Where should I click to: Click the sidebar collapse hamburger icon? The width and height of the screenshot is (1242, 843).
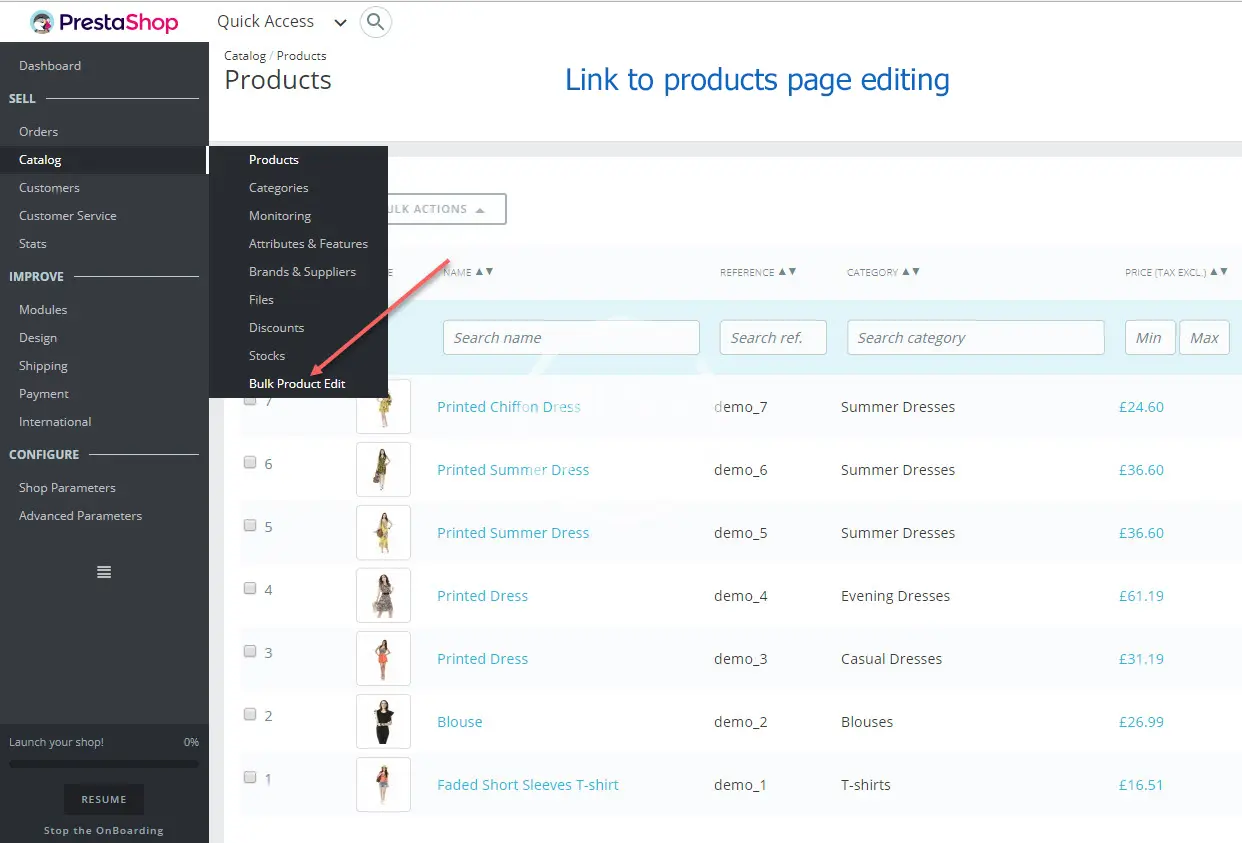(104, 572)
